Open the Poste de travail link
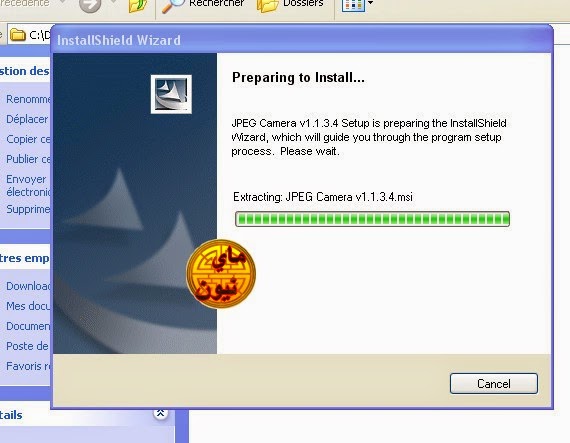The image size is (570, 443). pos(27,346)
